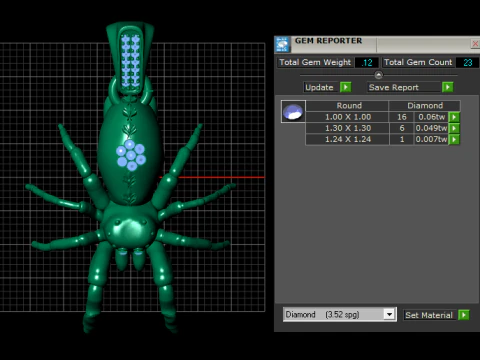480x360 pixels.
Task: Select the 1.24 X 1.24 size cell
Action: [x=348, y=139]
